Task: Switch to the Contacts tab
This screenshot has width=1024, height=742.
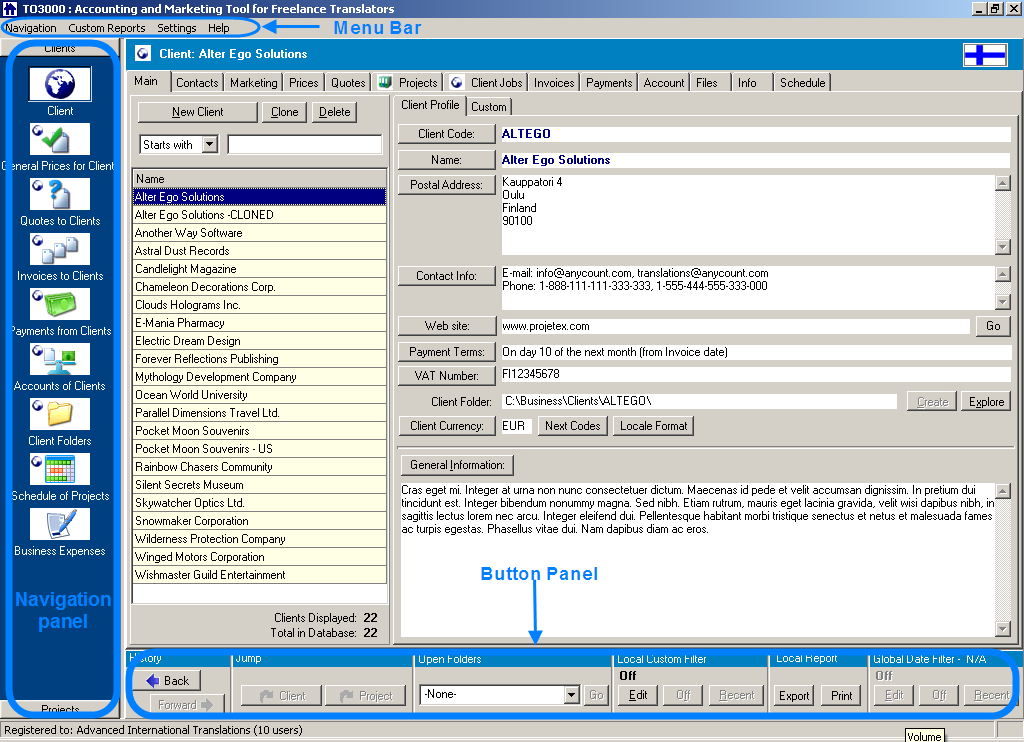Action: (x=196, y=82)
